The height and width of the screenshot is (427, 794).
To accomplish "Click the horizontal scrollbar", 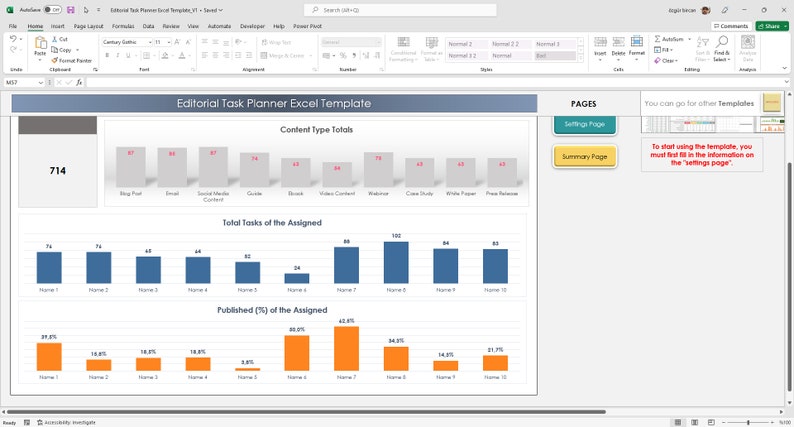I will (x=306, y=412).
